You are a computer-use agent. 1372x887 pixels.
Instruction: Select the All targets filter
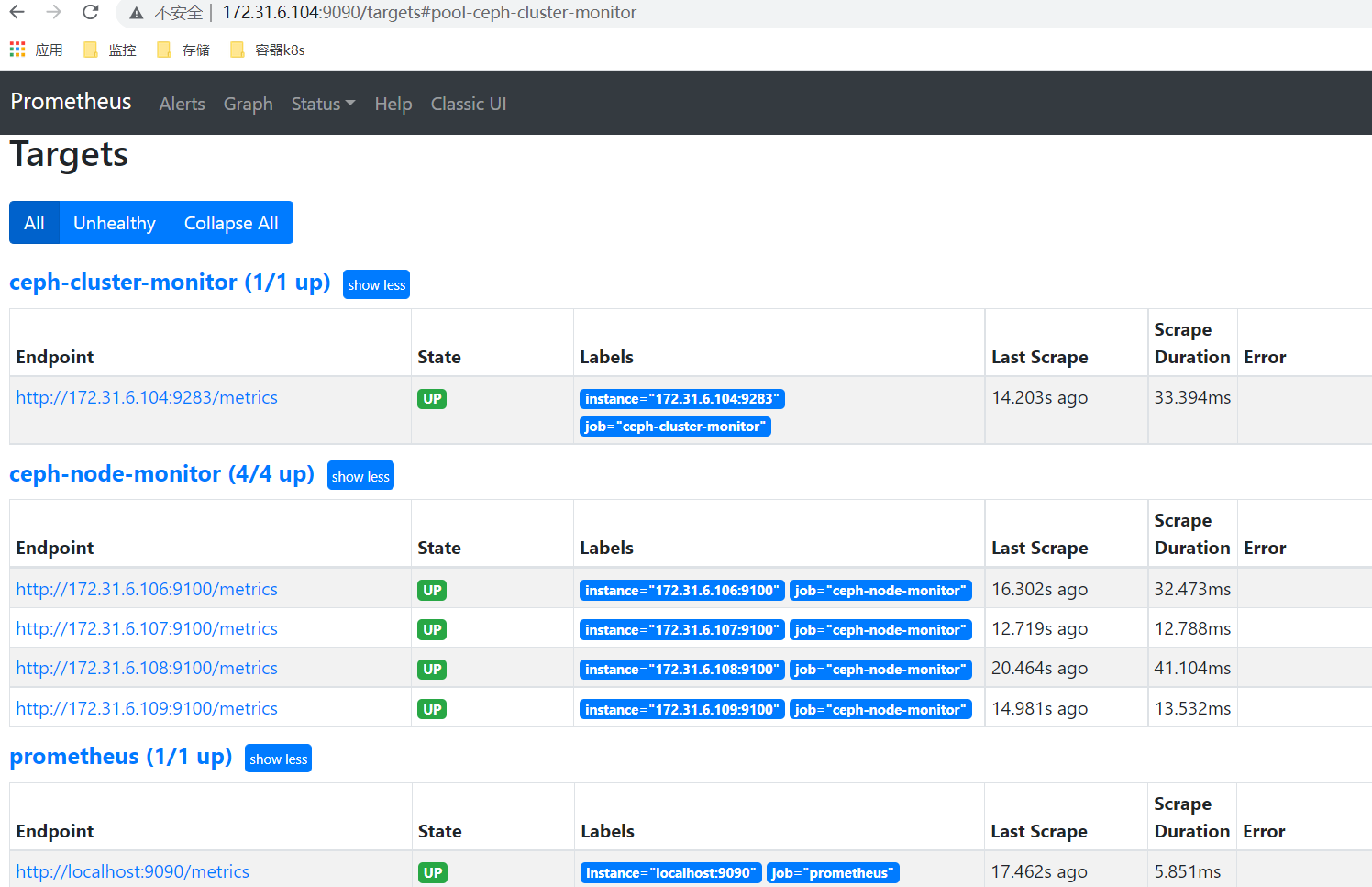[x=34, y=223]
